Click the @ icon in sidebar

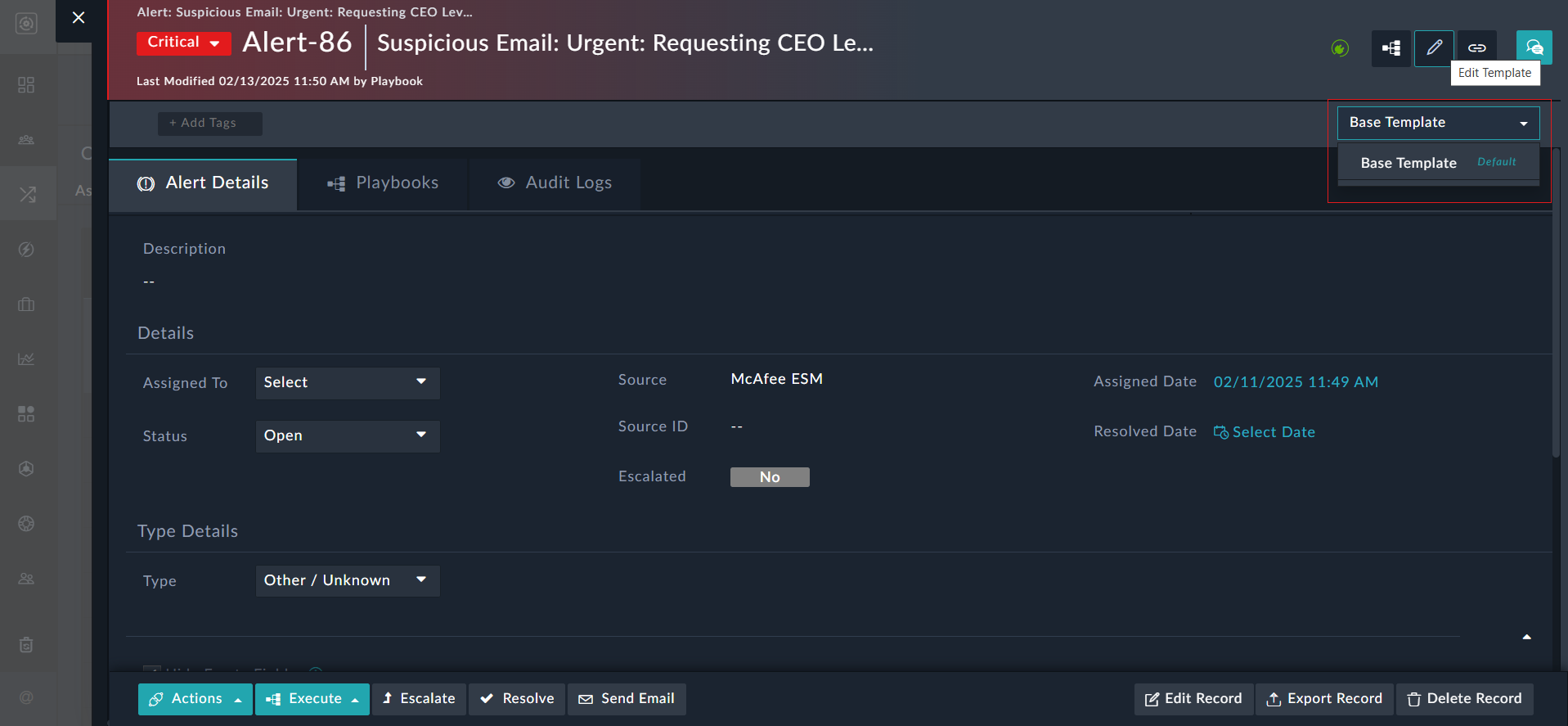tap(26, 697)
